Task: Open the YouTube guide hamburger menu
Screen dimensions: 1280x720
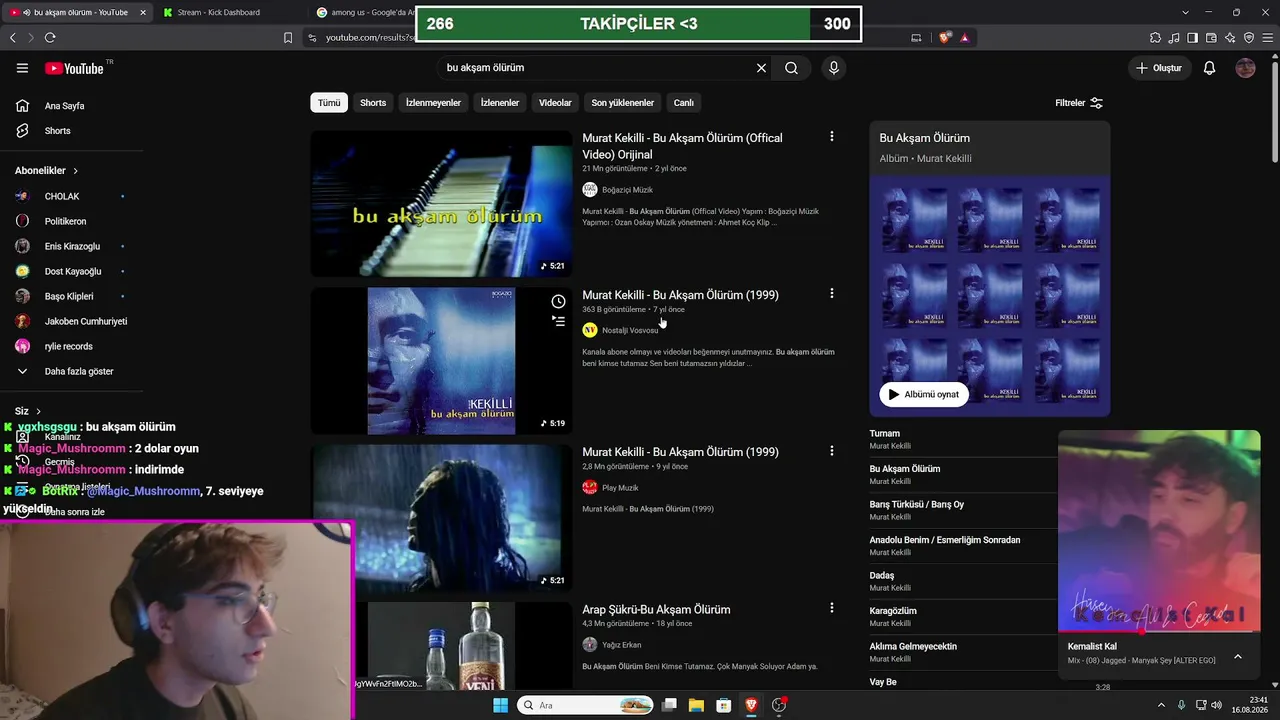Action: [x=22, y=68]
